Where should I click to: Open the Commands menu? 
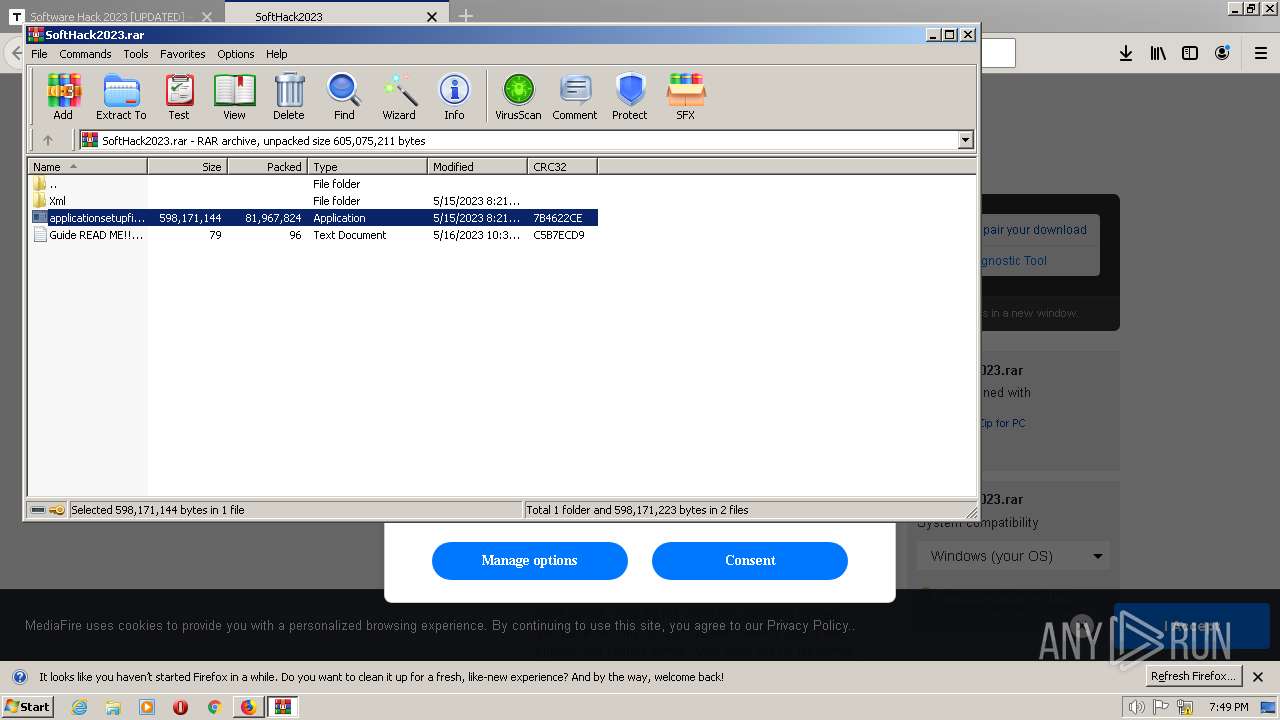(x=85, y=54)
